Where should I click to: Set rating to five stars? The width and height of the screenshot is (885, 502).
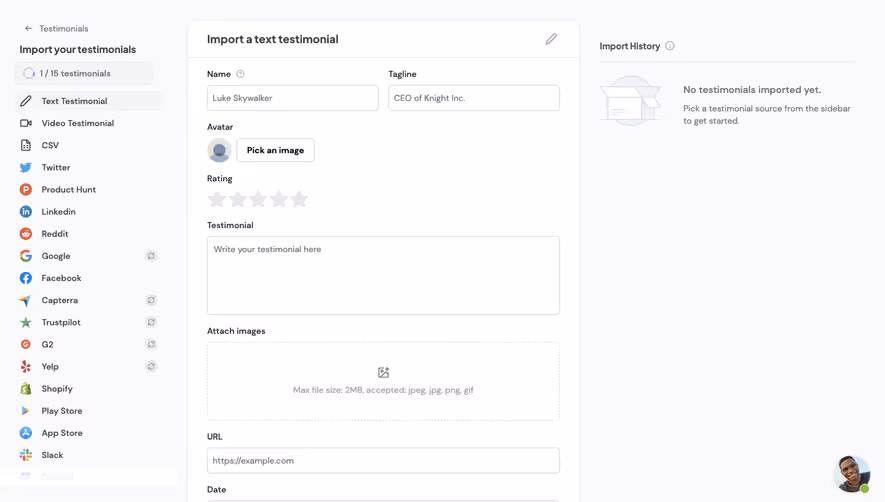(299, 199)
